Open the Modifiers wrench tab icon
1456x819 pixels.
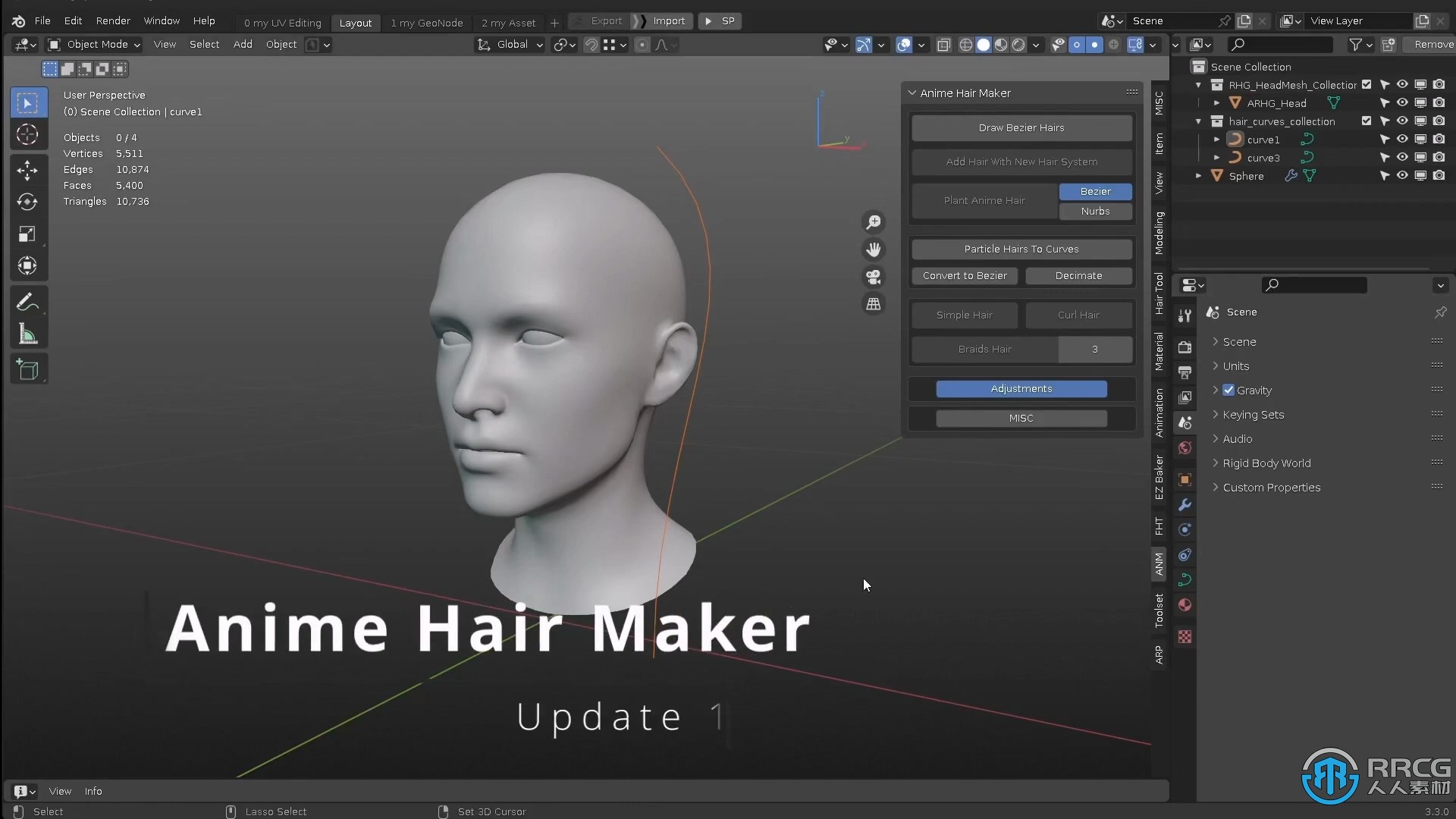click(x=1185, y=504)
